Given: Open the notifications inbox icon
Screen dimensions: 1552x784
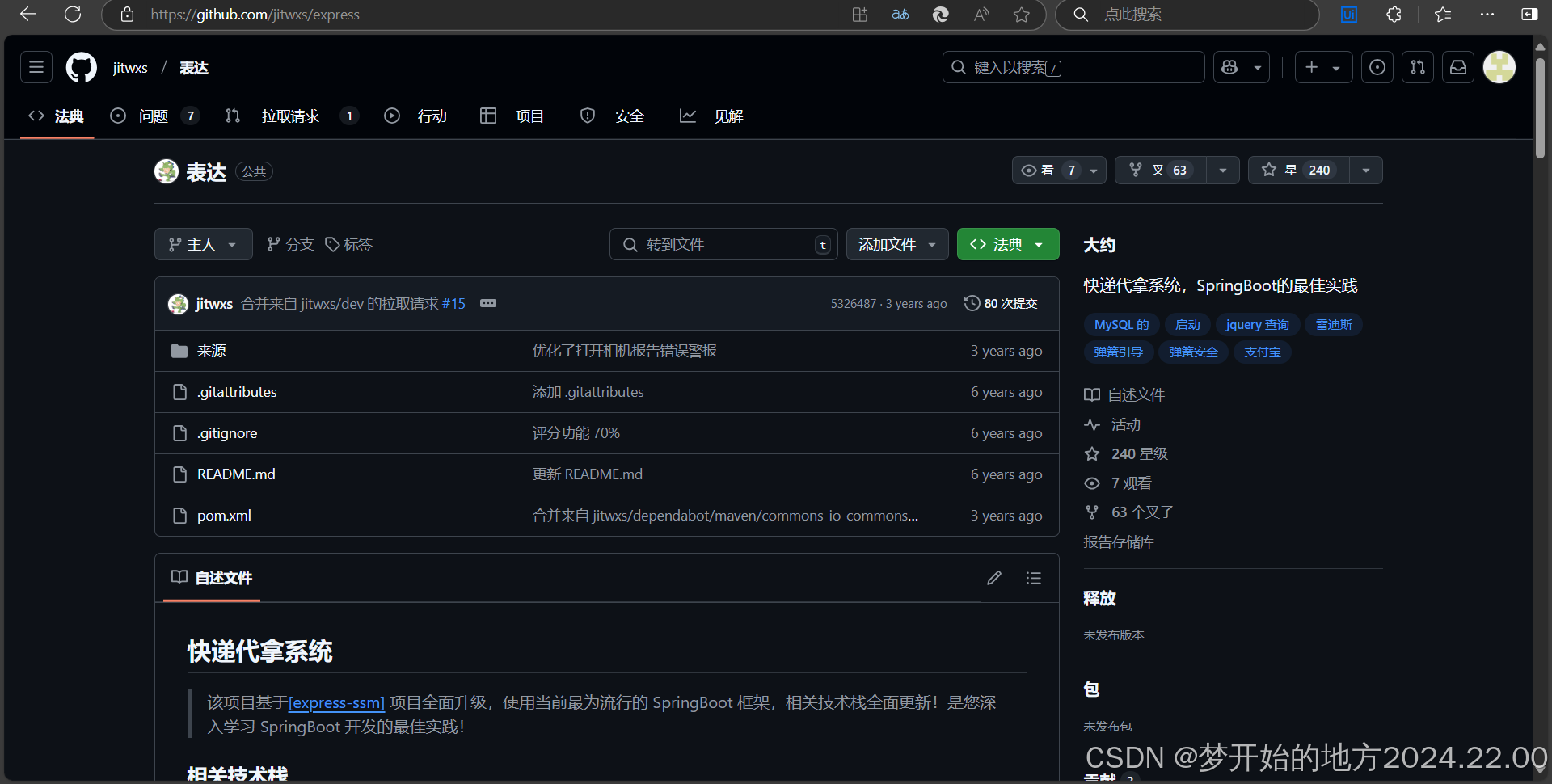Looking at the screenshot, I should coord(1457,67).
